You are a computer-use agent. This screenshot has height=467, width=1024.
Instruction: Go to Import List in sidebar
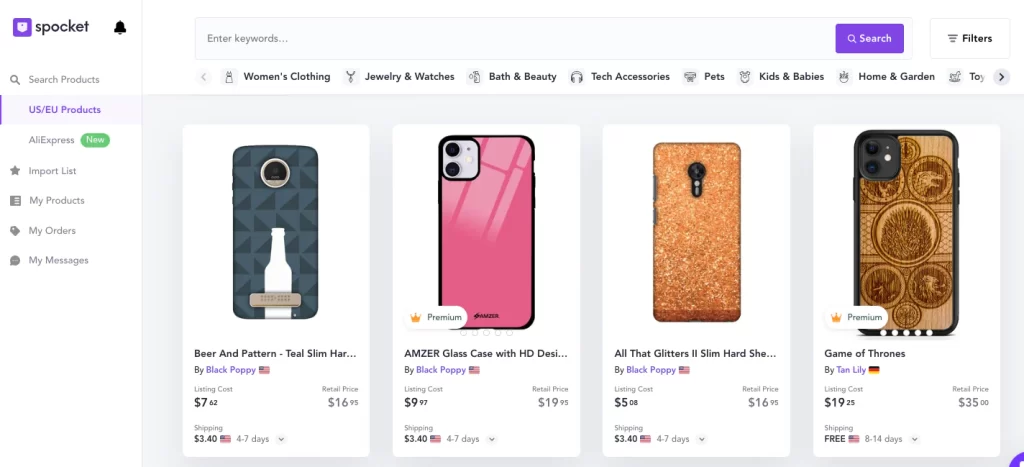[x=52, y=171]
